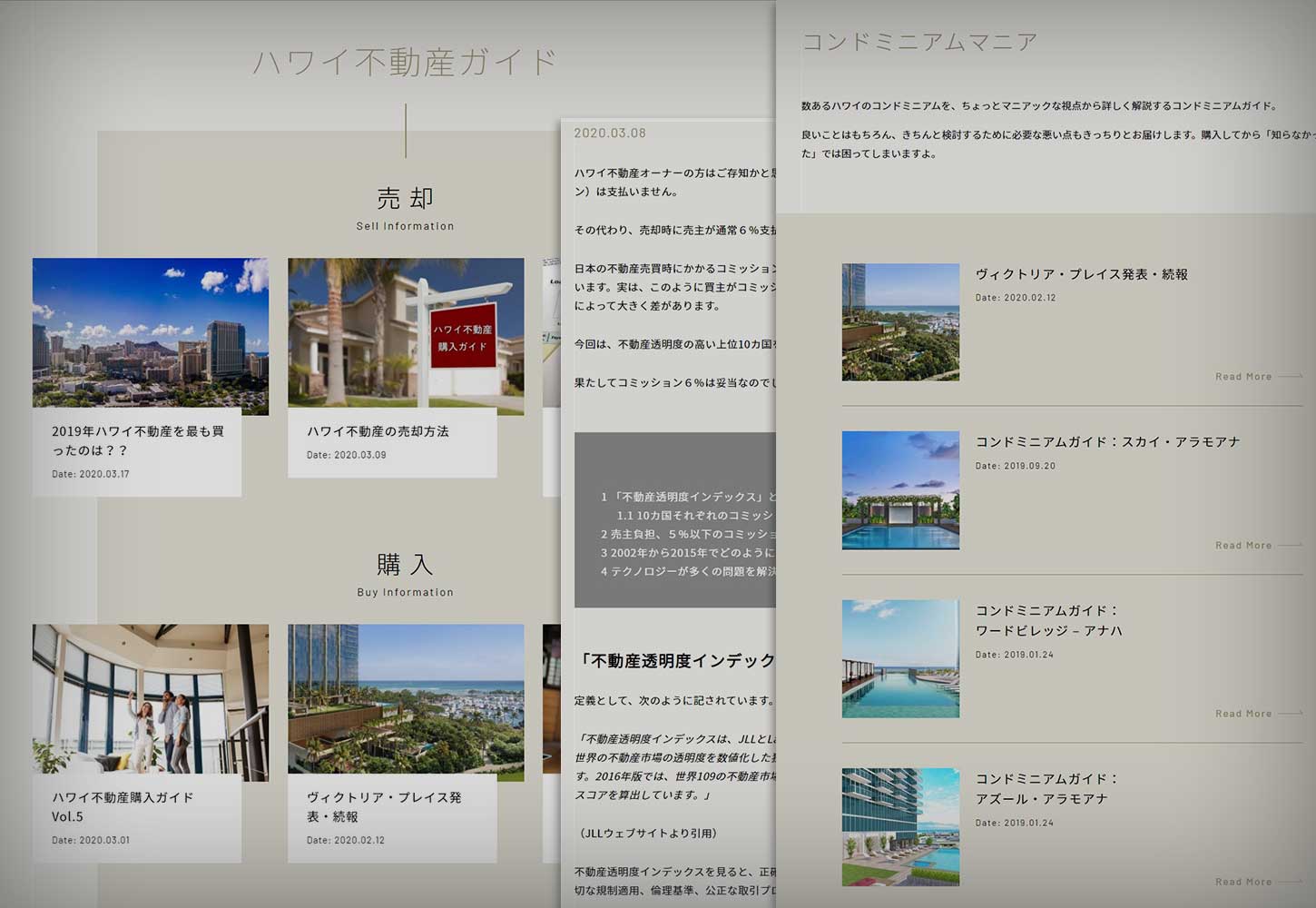
Task: Click the ハワイ不動産ガイド page heading
Action: point(405,62)
